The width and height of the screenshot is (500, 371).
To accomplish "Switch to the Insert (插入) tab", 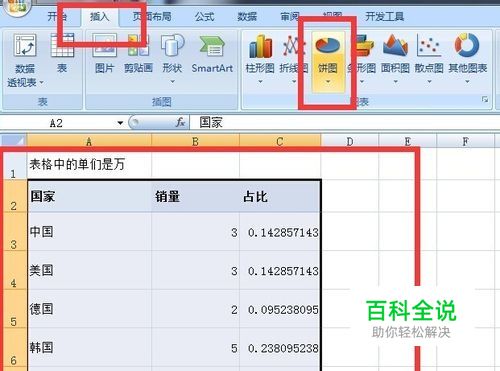I will [99, 16].
